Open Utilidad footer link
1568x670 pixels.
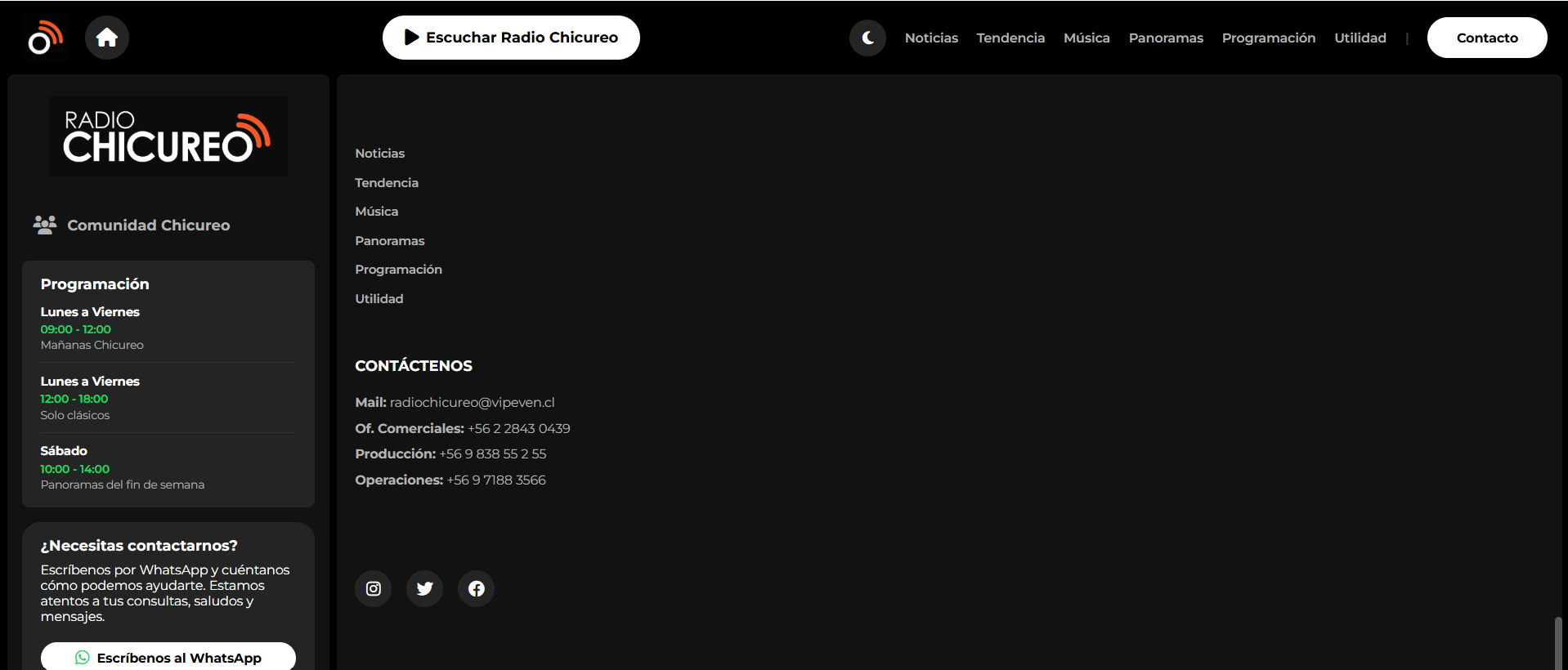pos(379,299)
